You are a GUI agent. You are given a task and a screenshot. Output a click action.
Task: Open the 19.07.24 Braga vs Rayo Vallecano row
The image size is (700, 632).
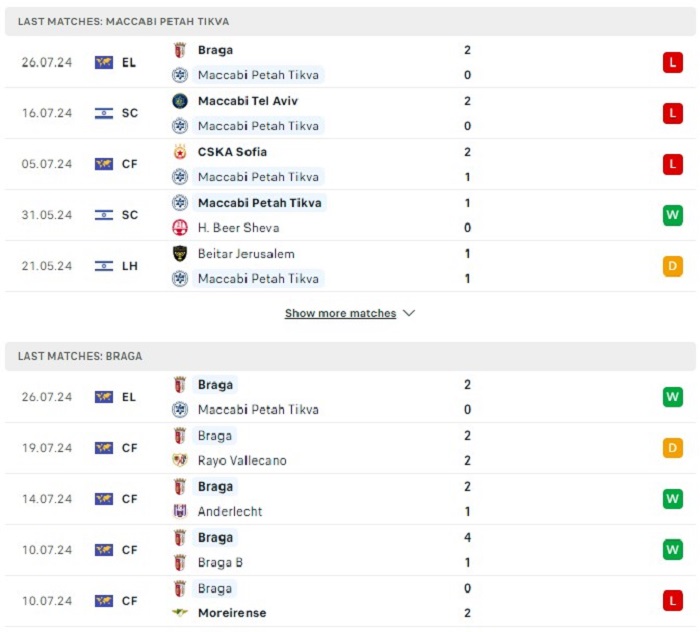click(x=350, y=448)
